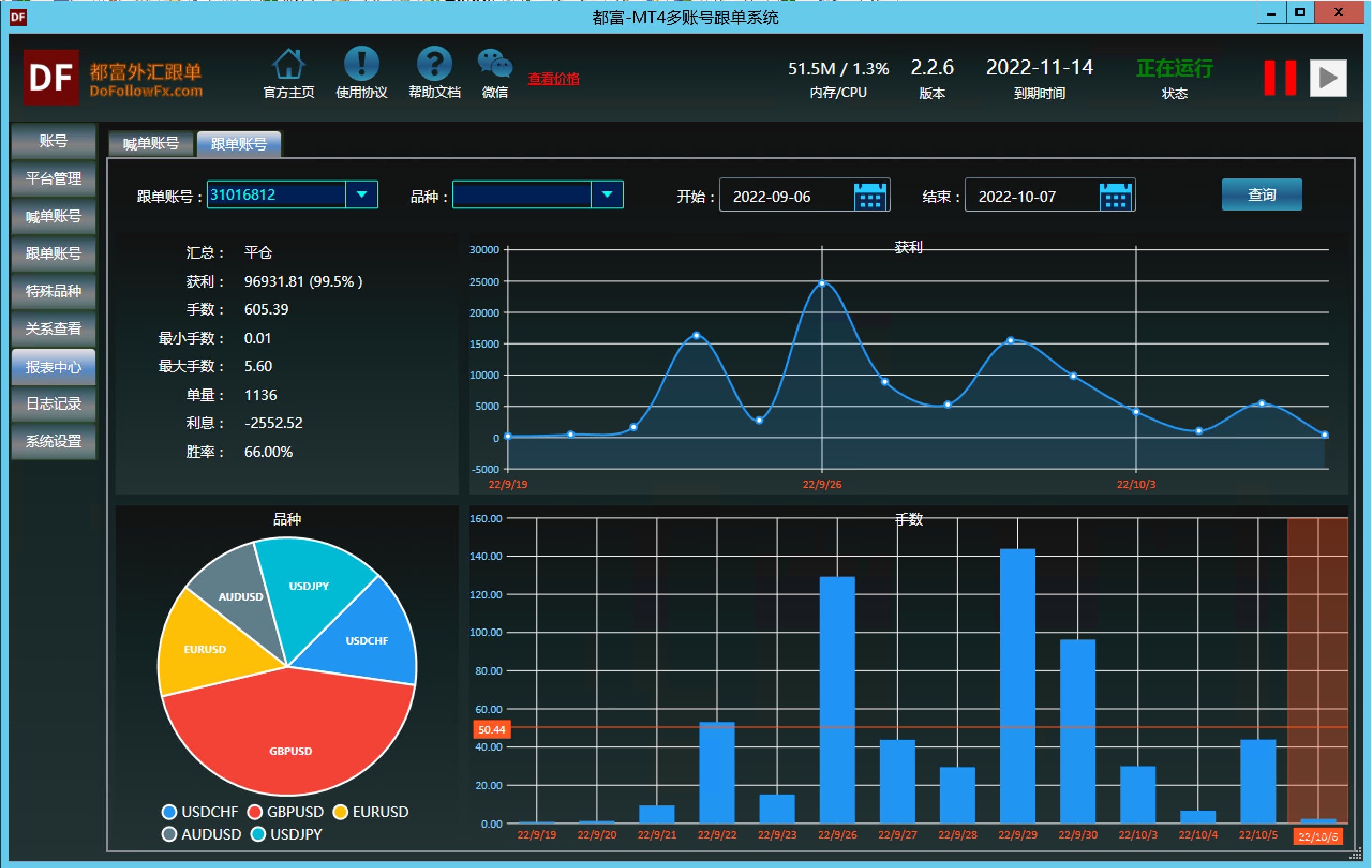1372x868 pixels.
Task: Toggle GBPUSD legend marker
Action: click(255, 812)
